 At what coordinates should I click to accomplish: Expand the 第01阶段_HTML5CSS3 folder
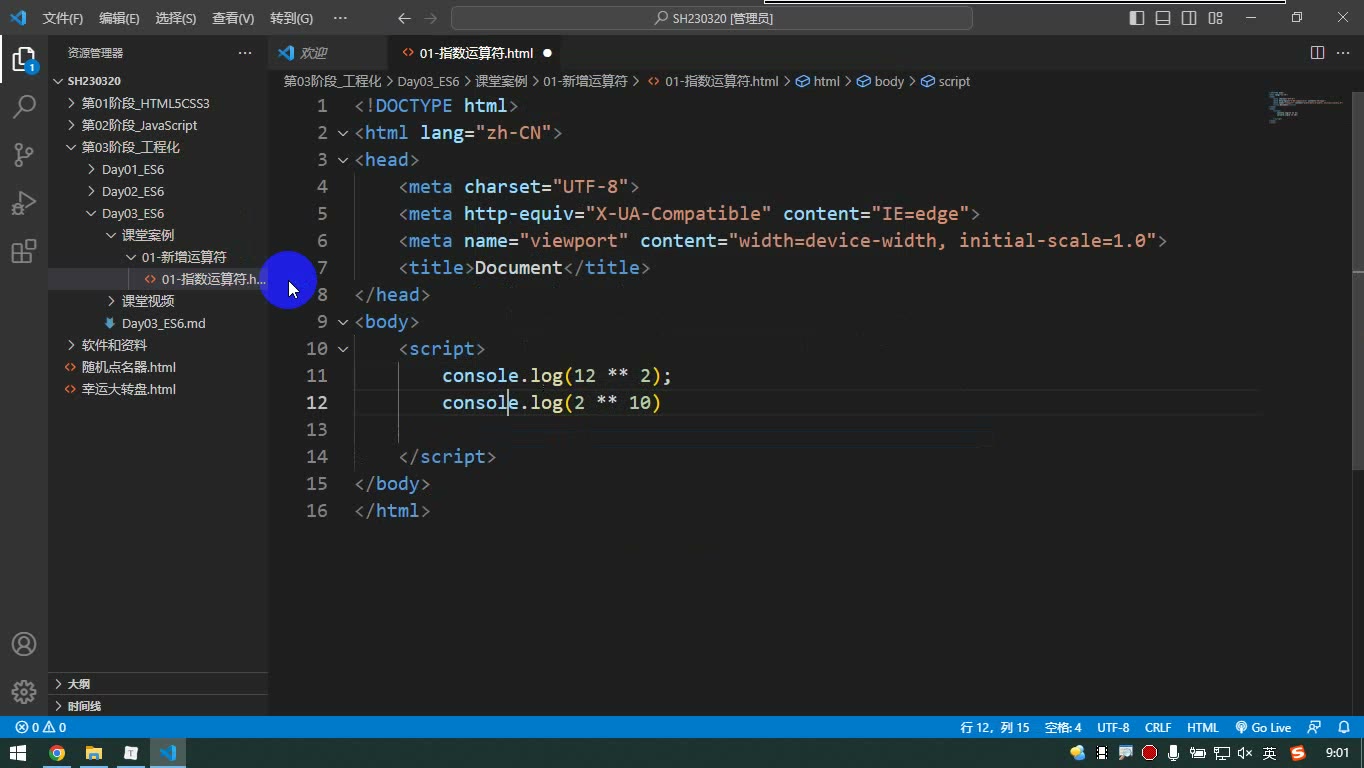145,103
